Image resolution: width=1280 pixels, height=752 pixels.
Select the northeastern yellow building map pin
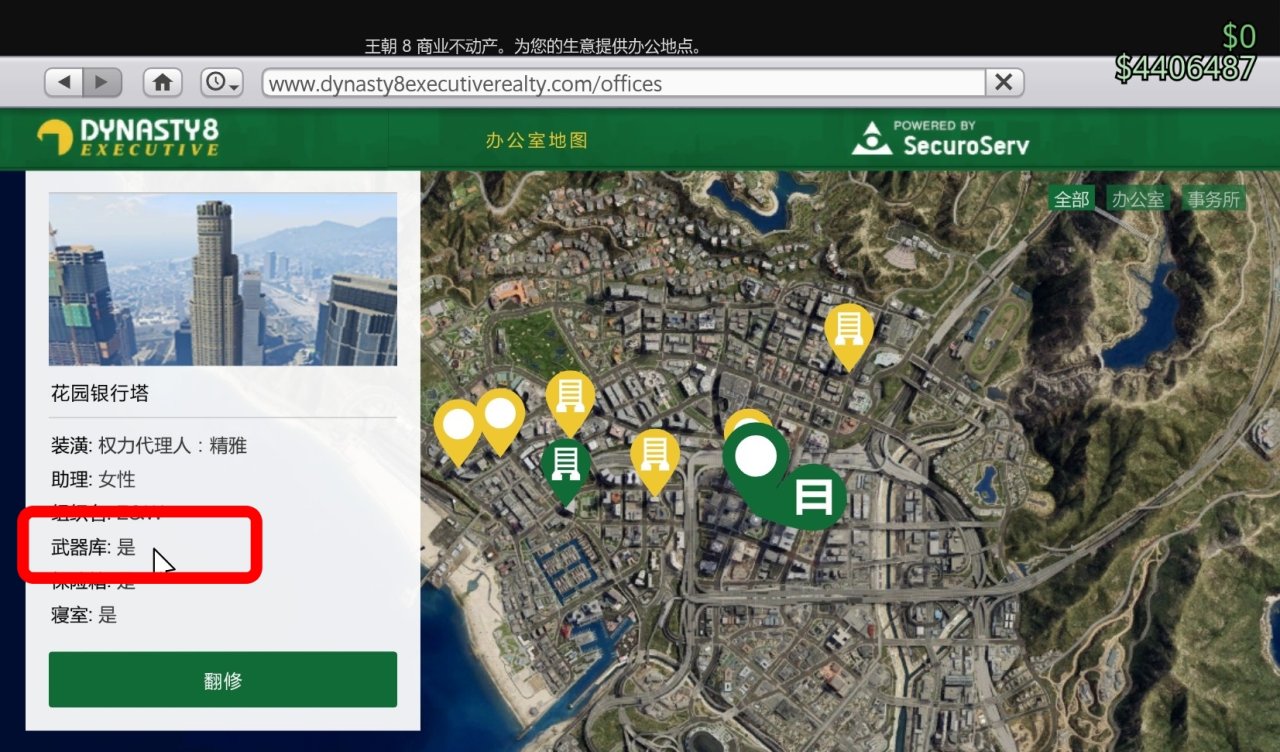849,333
